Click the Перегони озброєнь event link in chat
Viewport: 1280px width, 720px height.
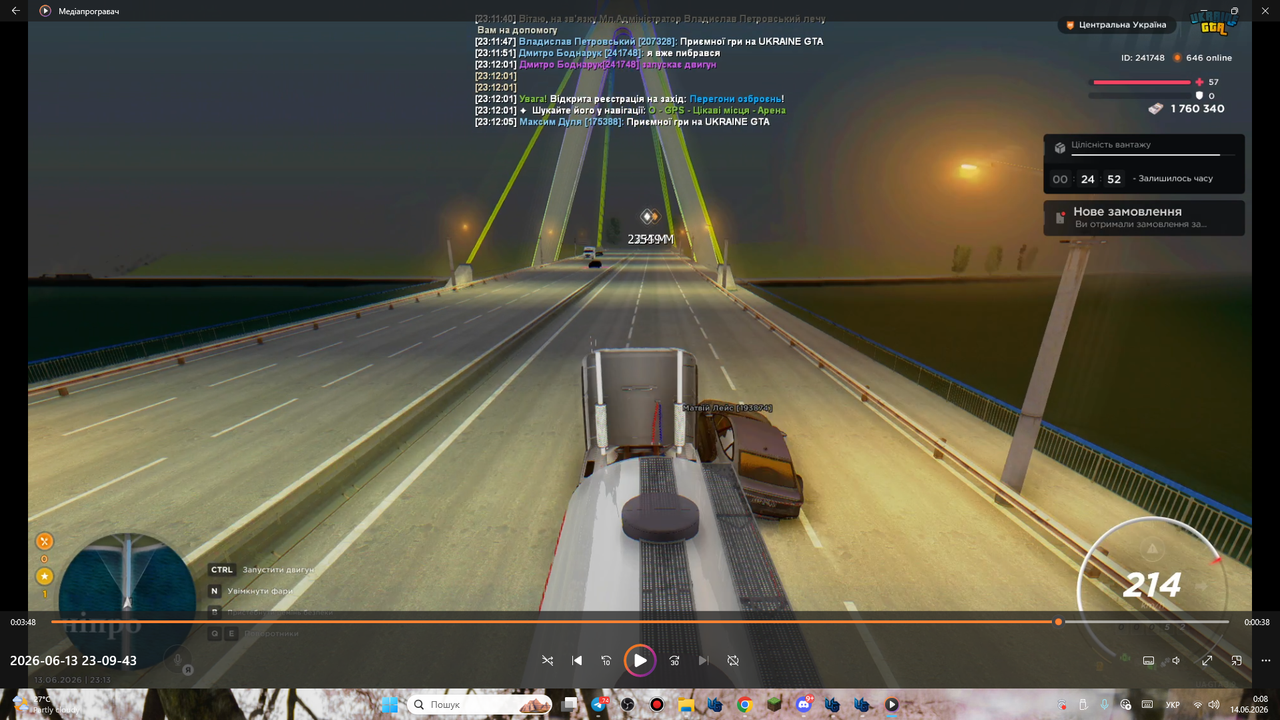point(735,99)
